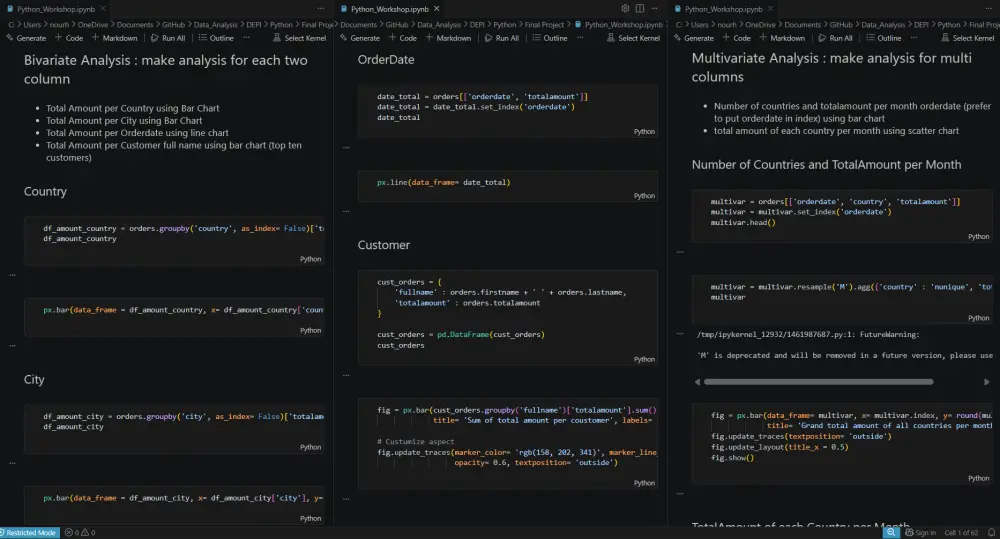Open the notifications bell in status bar

point(991,532)
